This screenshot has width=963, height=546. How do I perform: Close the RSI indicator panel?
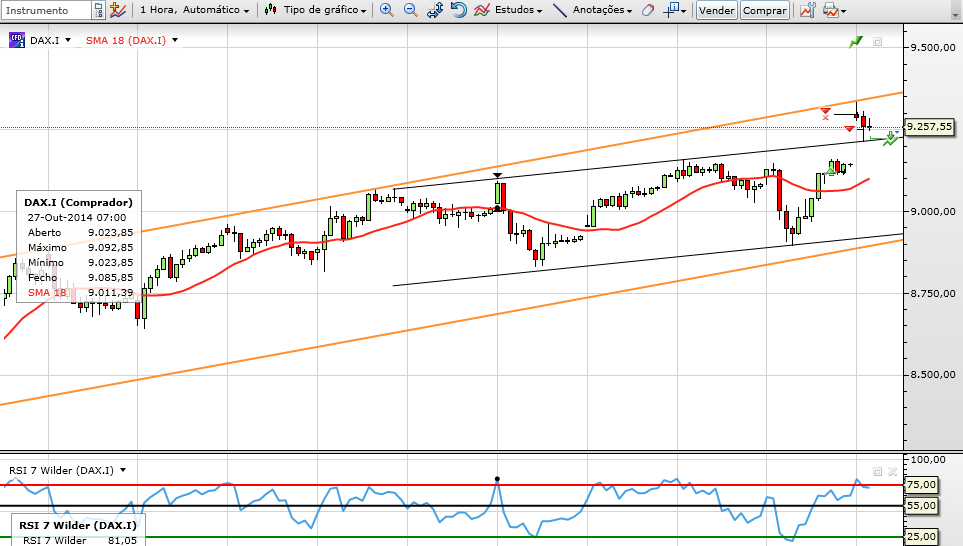[x=892, y=472]
